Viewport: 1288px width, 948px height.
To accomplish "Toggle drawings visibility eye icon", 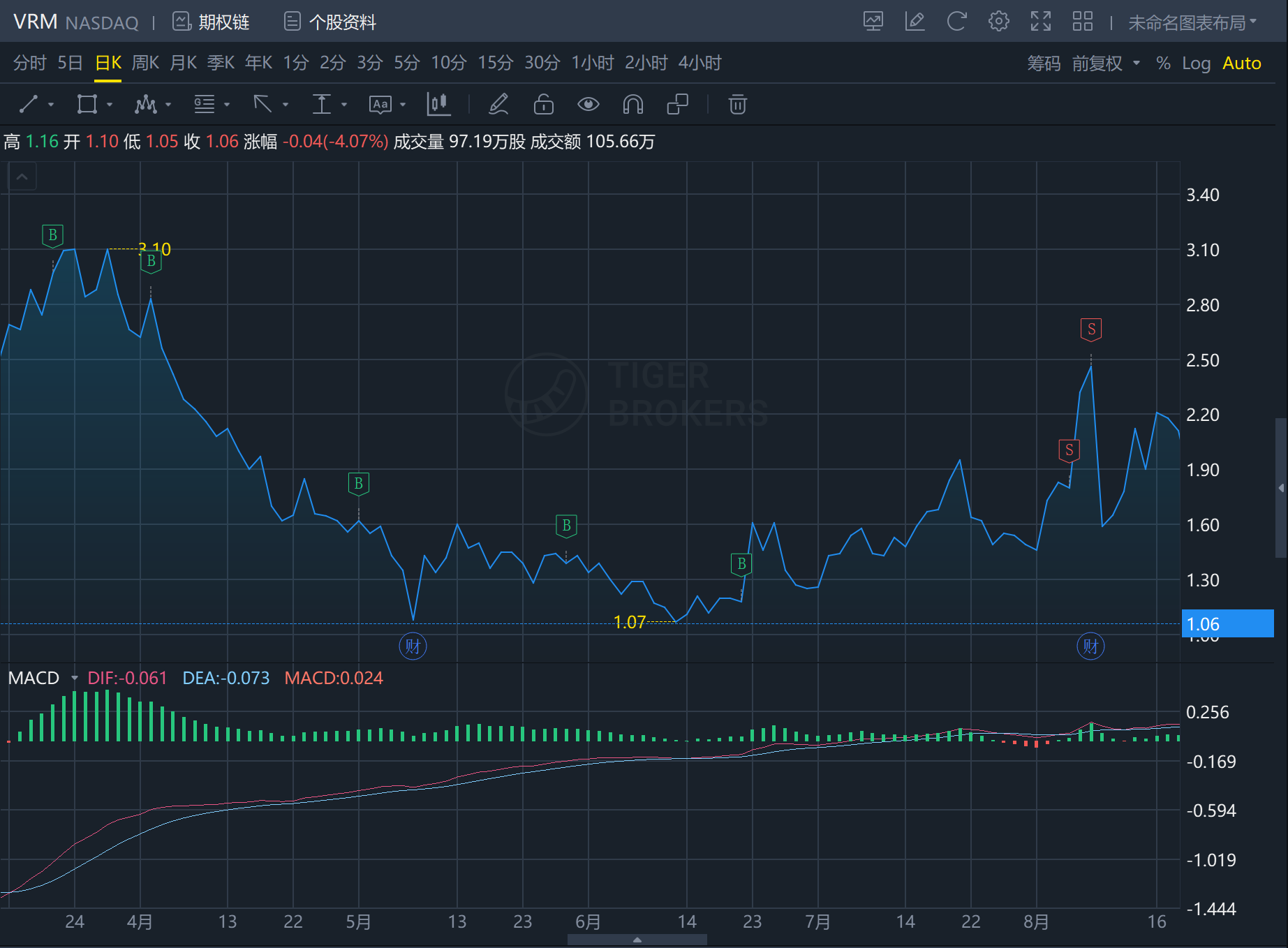I will 589,105.
